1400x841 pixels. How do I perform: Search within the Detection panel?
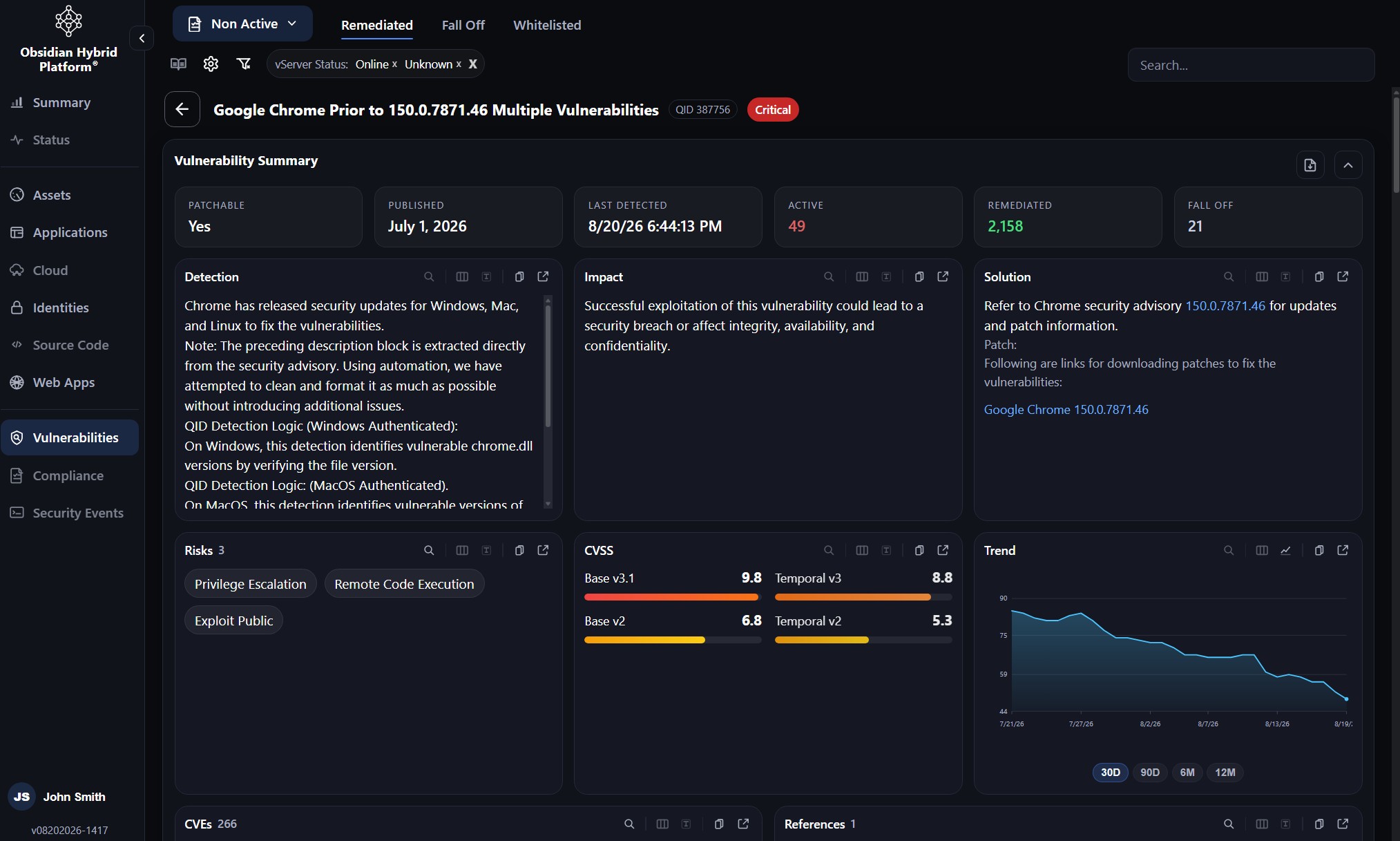click(429, 276)
